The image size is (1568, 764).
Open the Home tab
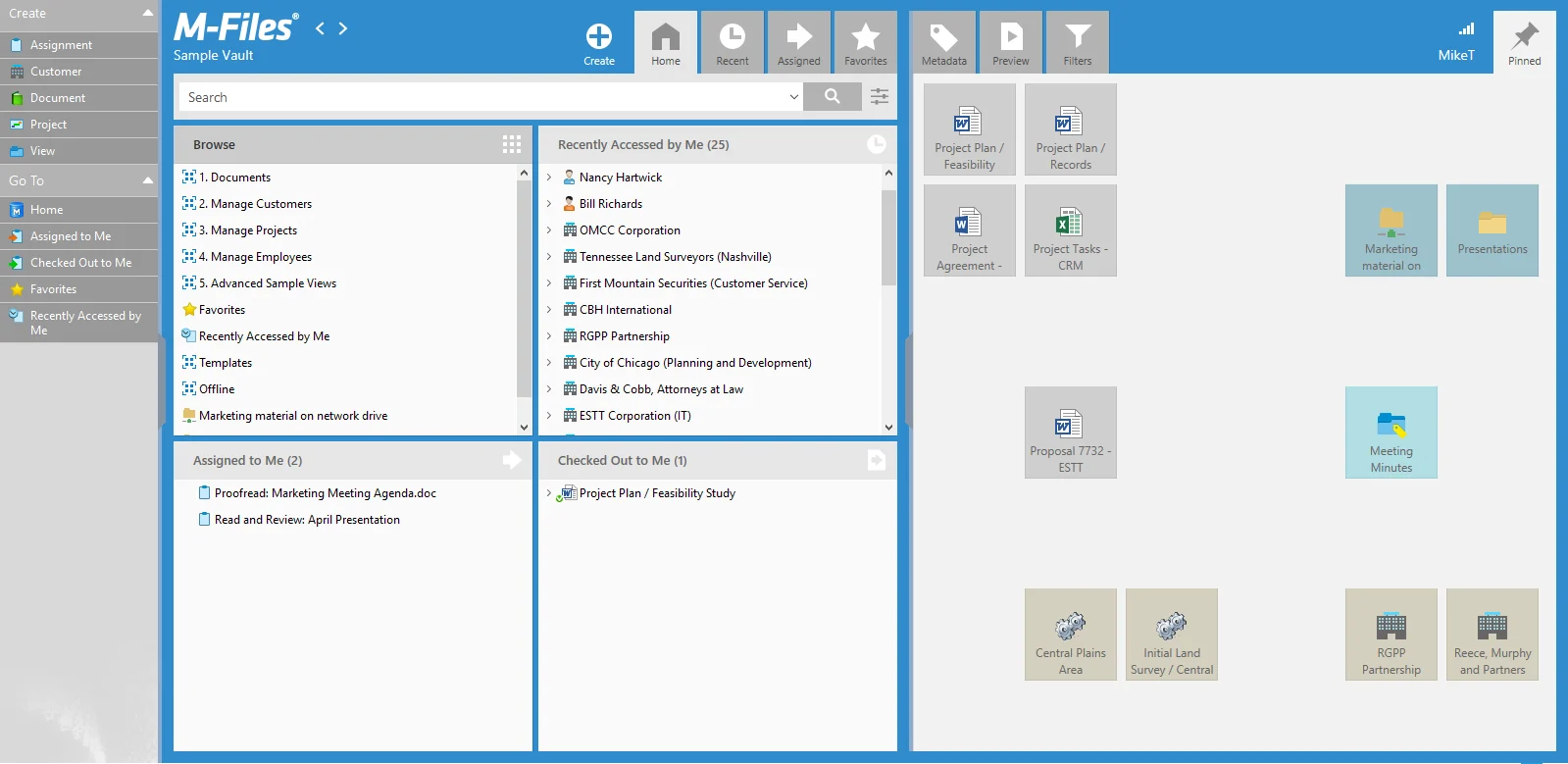click(666, 42)
